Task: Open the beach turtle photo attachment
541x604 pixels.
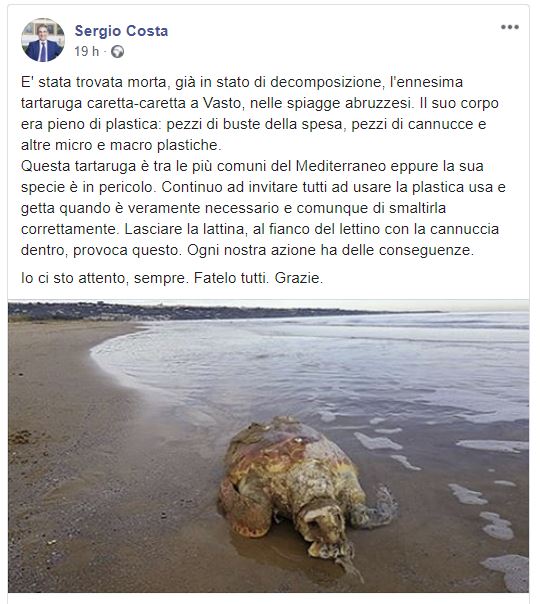Action: (268, 446)
